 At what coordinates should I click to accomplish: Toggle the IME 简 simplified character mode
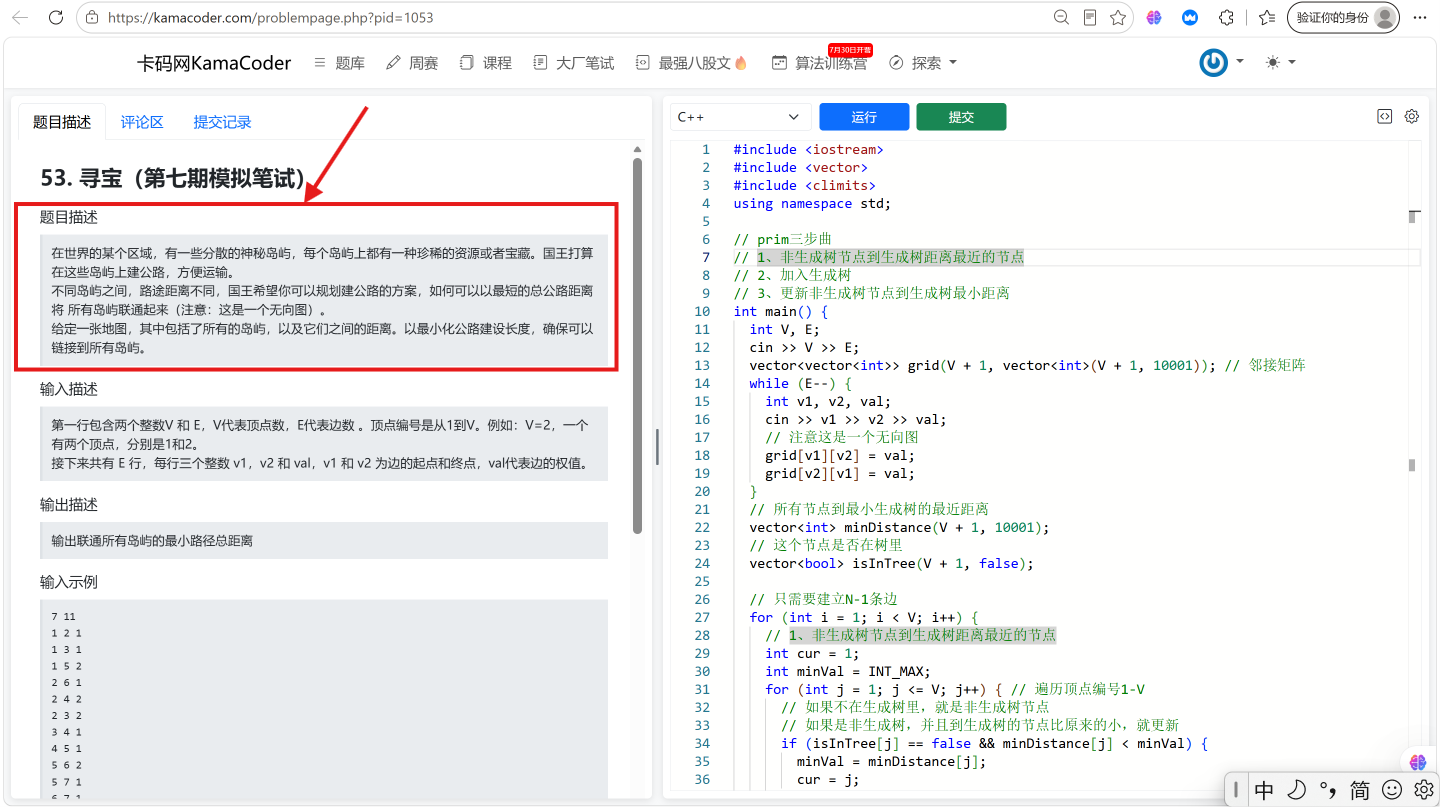point(1360,790)
